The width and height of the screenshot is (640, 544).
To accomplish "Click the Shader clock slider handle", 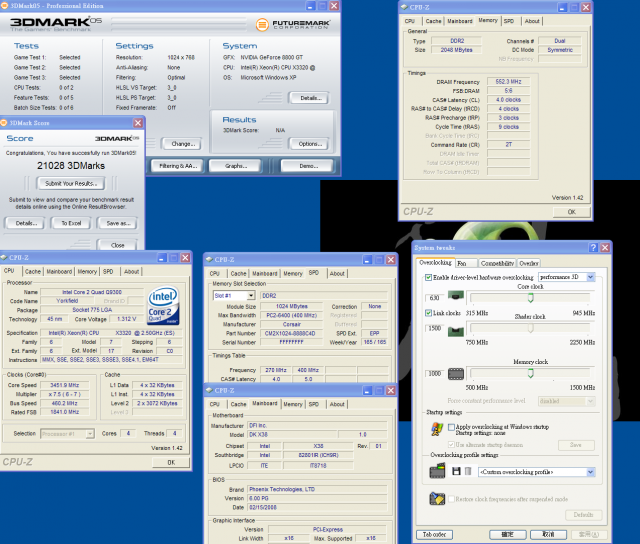I will [x=530, y=328].
